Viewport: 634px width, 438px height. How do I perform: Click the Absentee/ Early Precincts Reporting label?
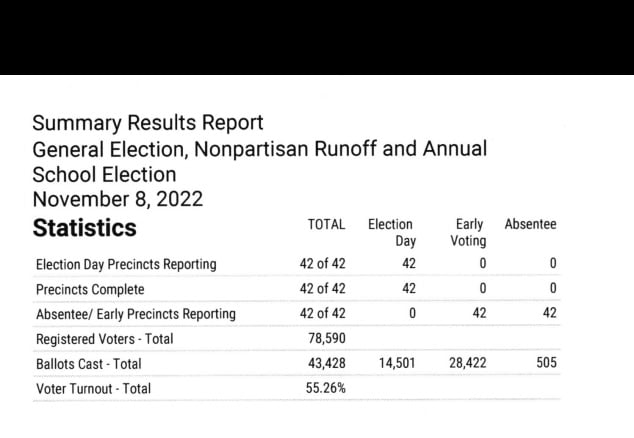(136, 314)
